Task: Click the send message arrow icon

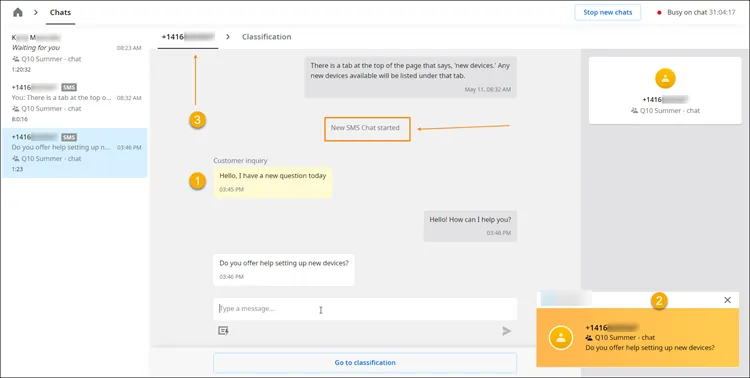Action: (x=507, y=331)
